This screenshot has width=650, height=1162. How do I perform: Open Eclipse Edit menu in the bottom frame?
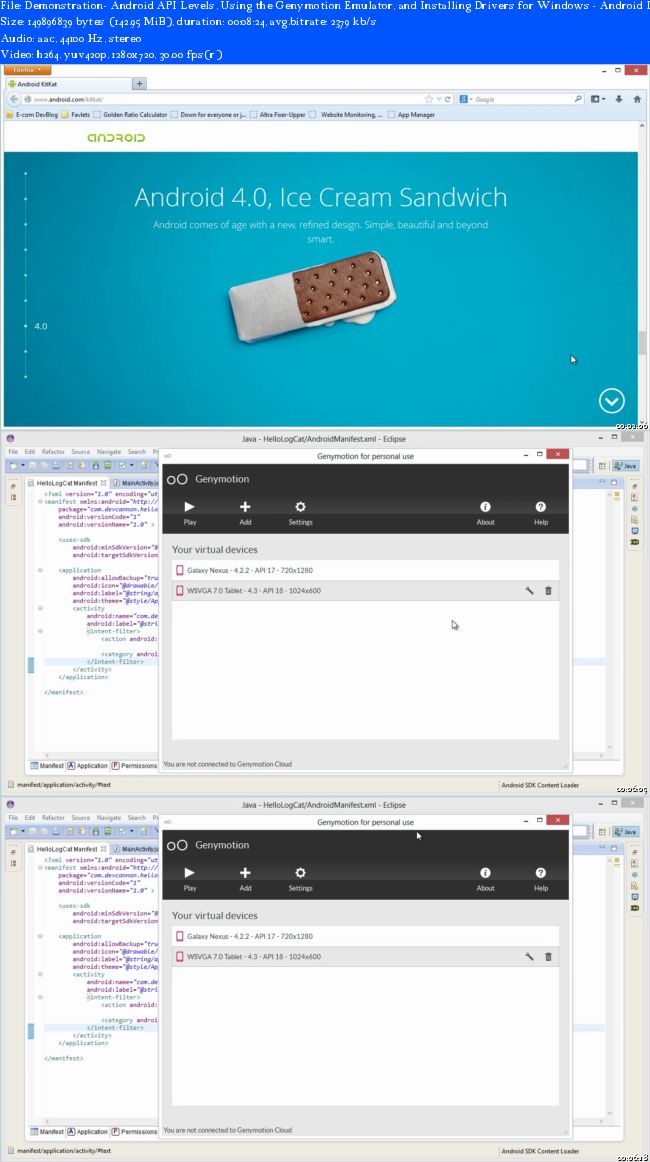[30, 817]
